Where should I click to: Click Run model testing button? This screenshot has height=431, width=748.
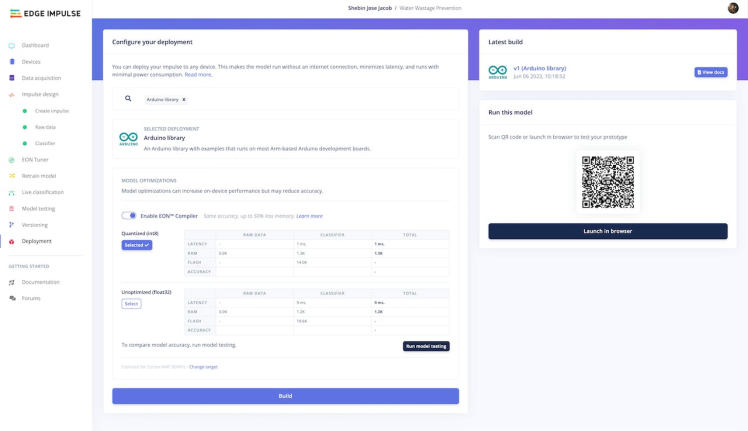tap(426, 346)
